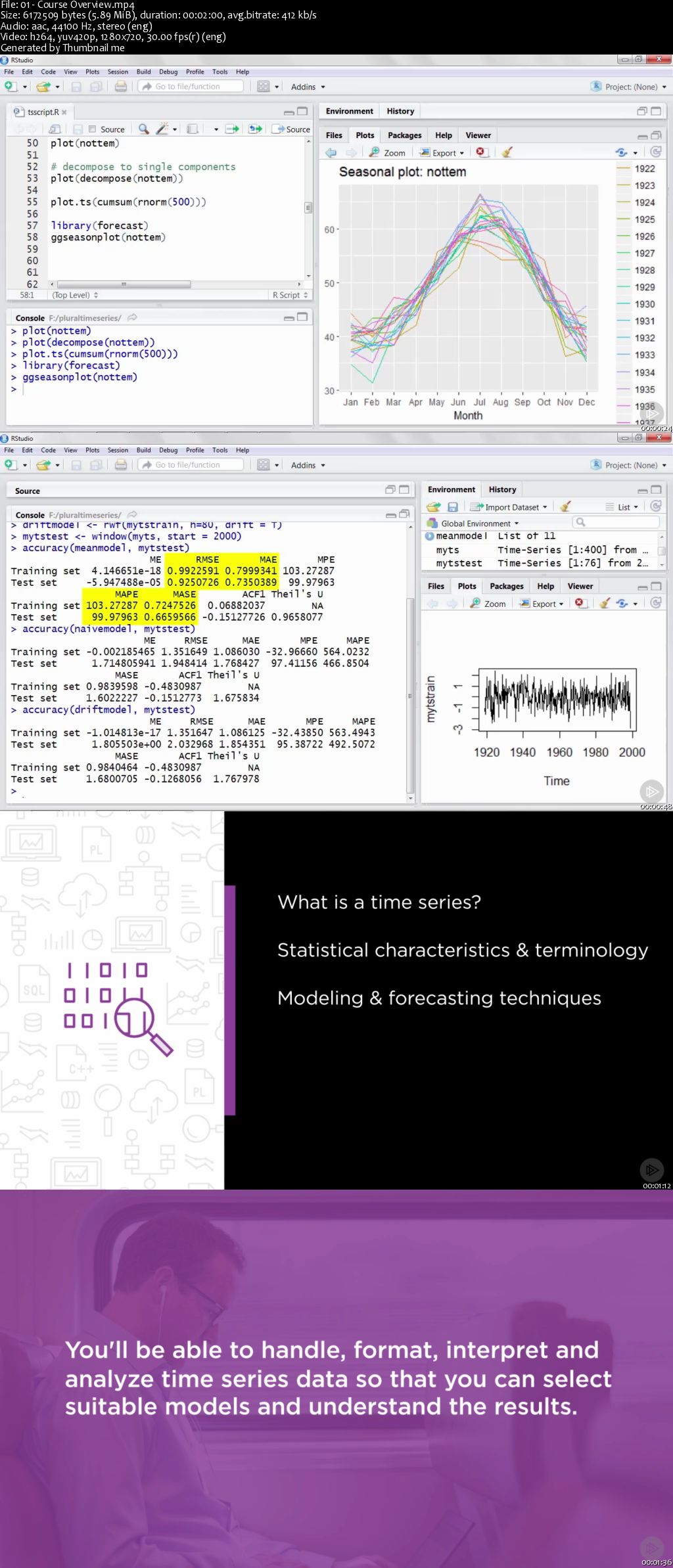Go to previous plot in Seasonal plot pane
The width and height of the screenshot is (673, 1568).
point(331,152)
